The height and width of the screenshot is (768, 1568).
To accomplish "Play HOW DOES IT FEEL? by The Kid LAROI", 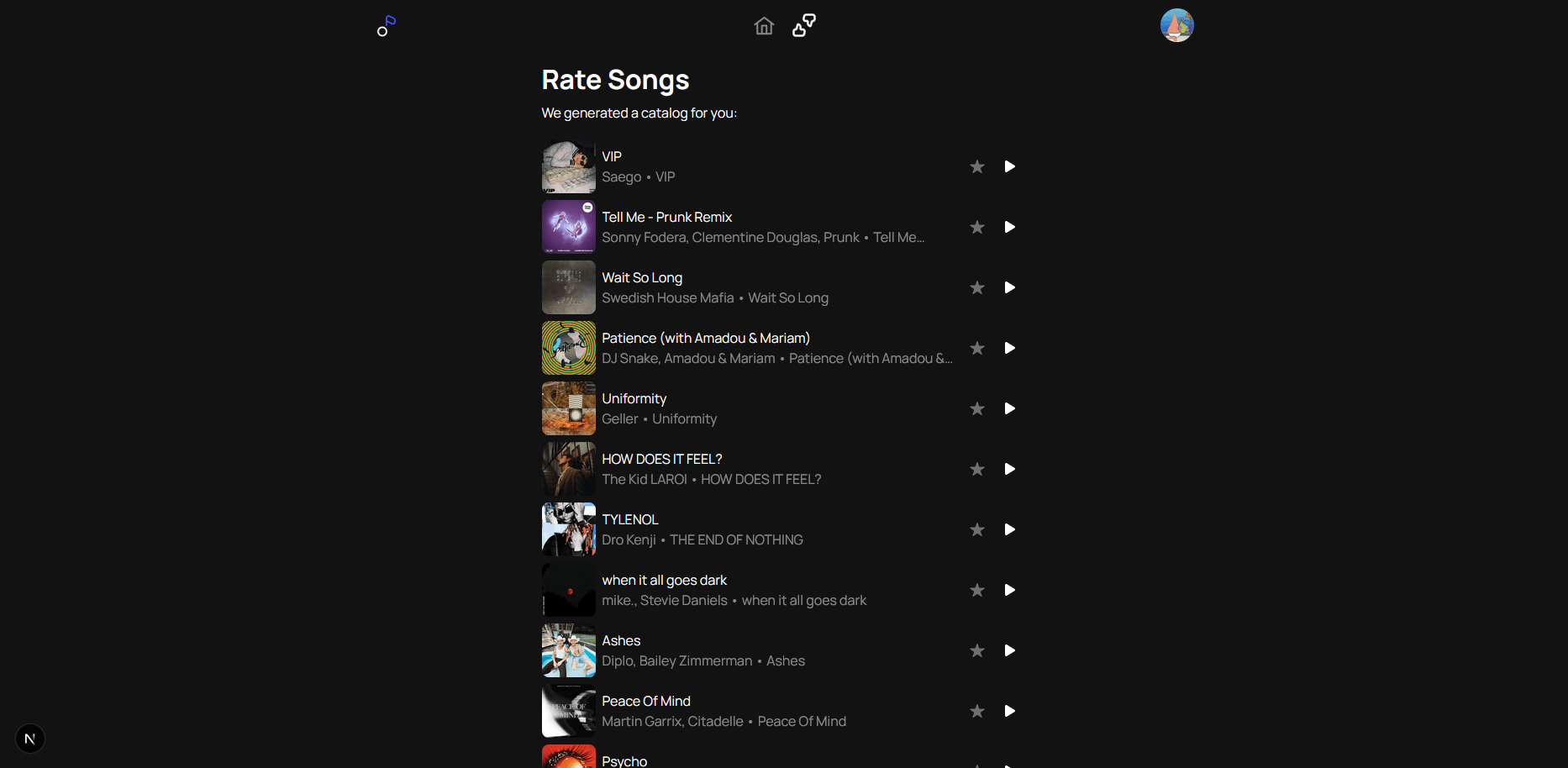I will [1010, 469].
